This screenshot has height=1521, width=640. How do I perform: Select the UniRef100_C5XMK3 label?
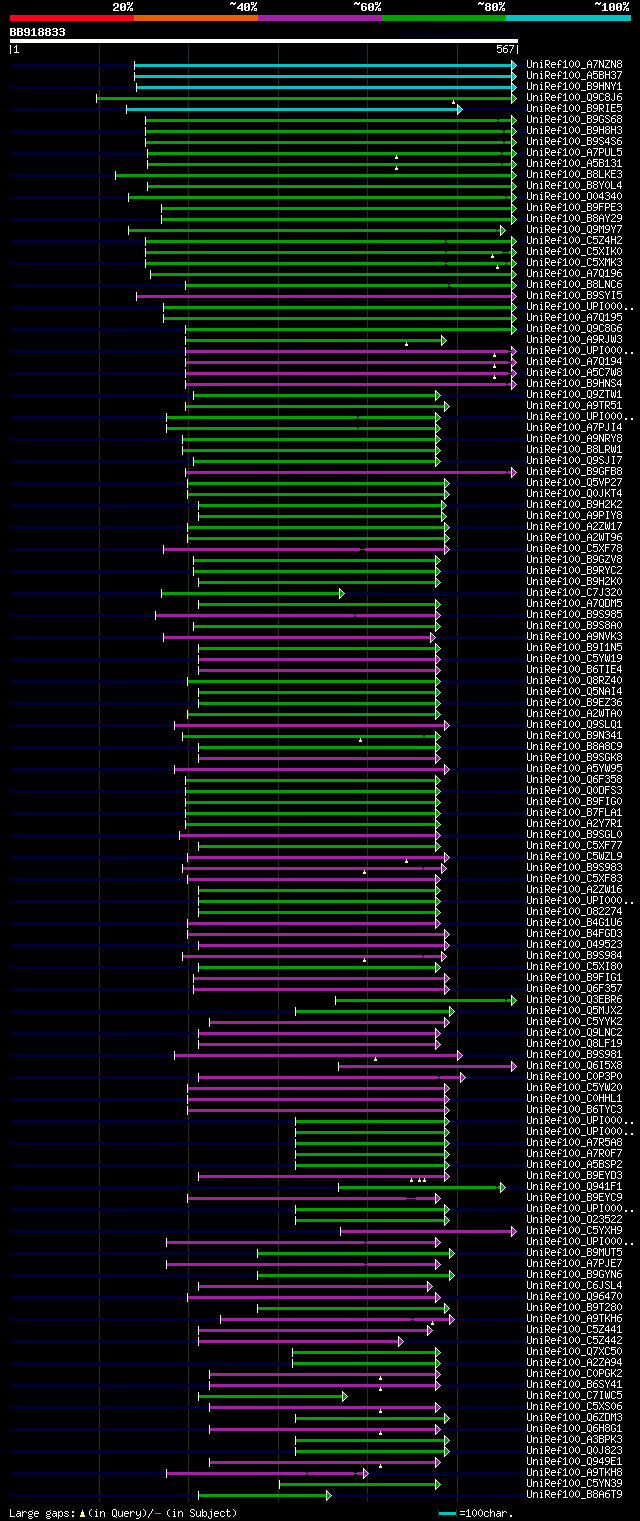point(574,262)
